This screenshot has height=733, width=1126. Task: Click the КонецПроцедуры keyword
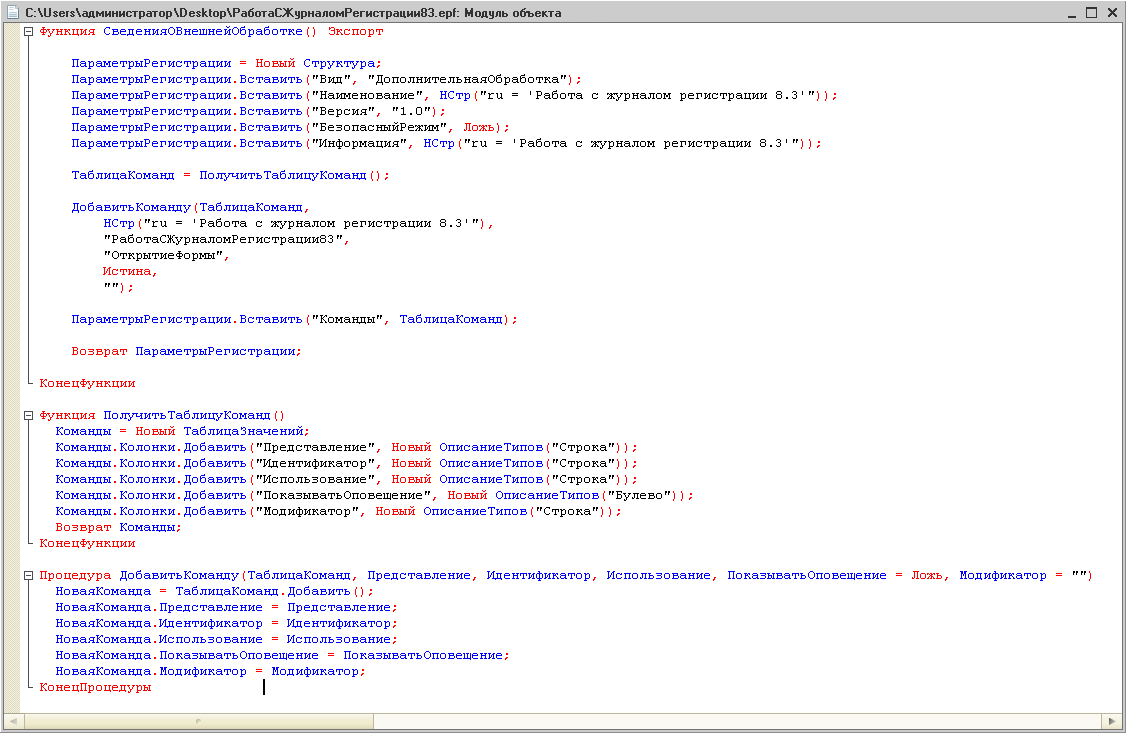(x=96, y=688)
